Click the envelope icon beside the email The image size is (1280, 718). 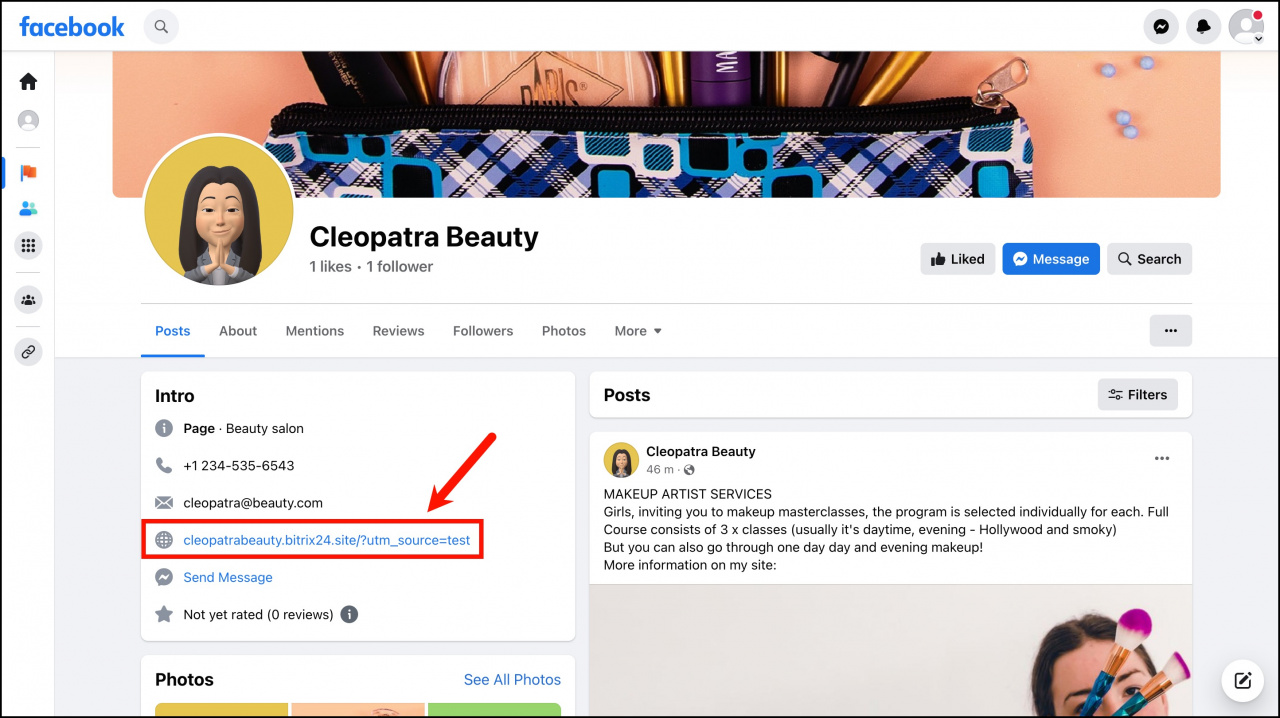164,502
